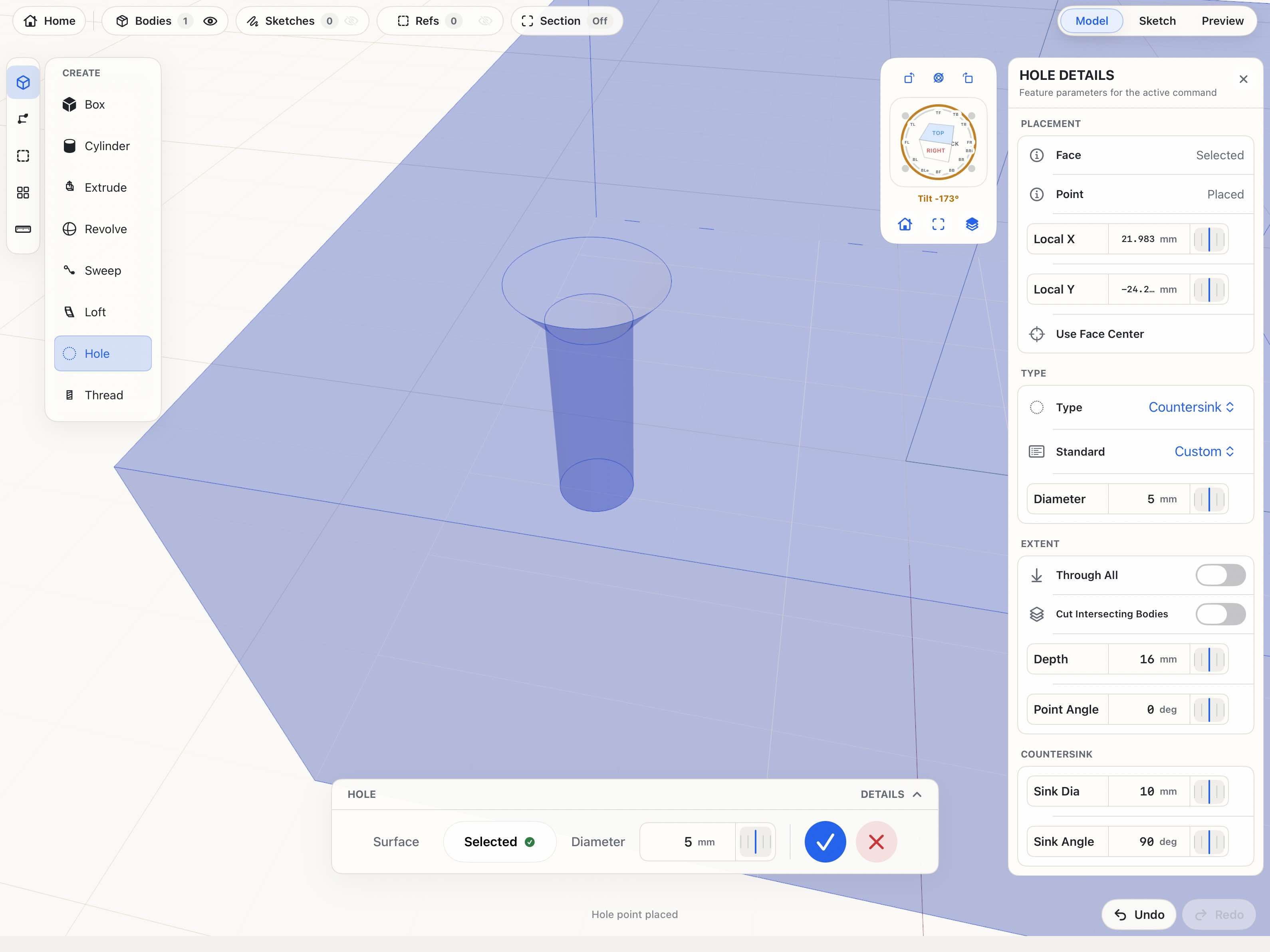
Task: Open the grid pattern sidebar category
Action: click(23, 192)
